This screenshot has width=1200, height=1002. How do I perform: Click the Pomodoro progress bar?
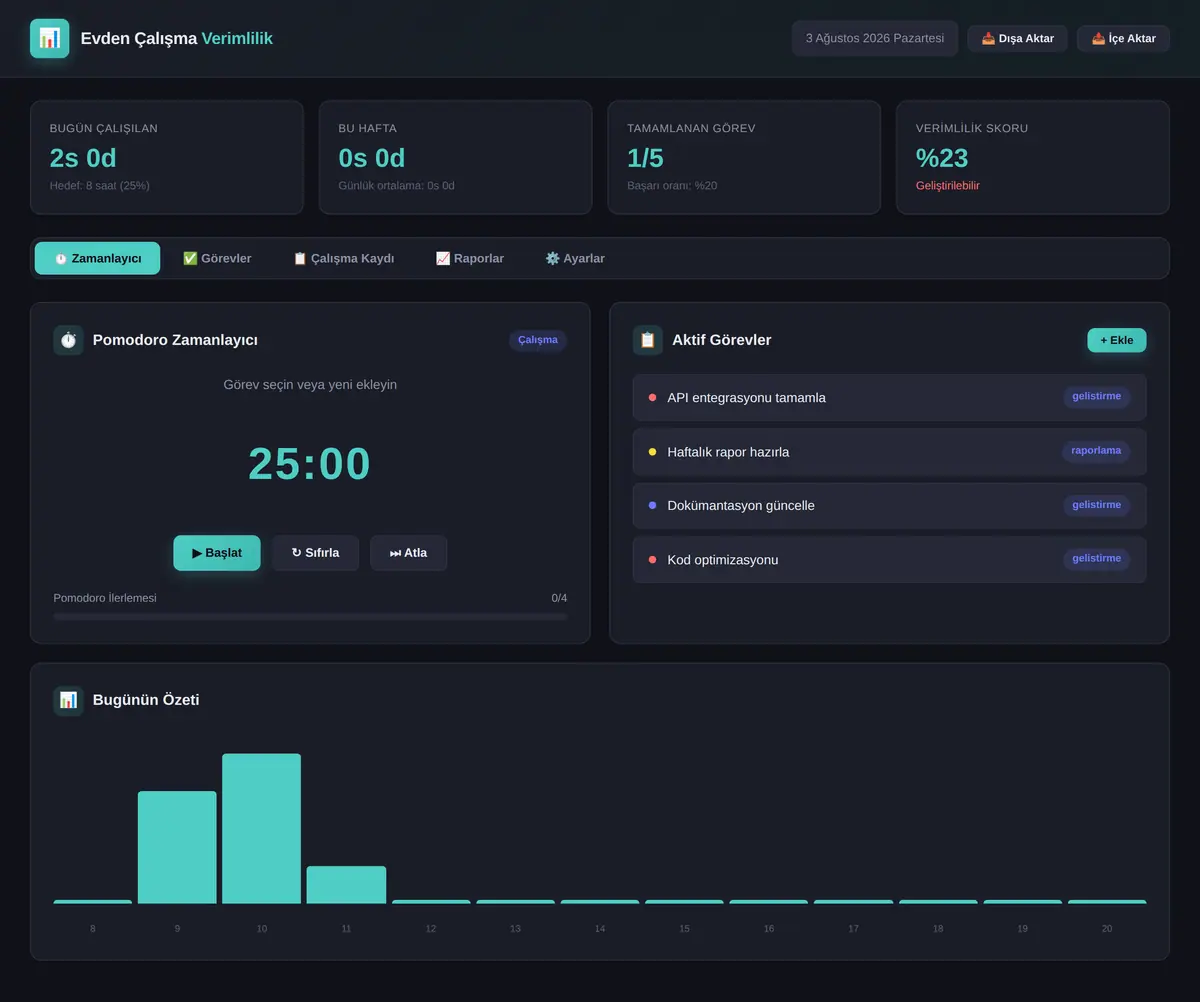point(310,617)
